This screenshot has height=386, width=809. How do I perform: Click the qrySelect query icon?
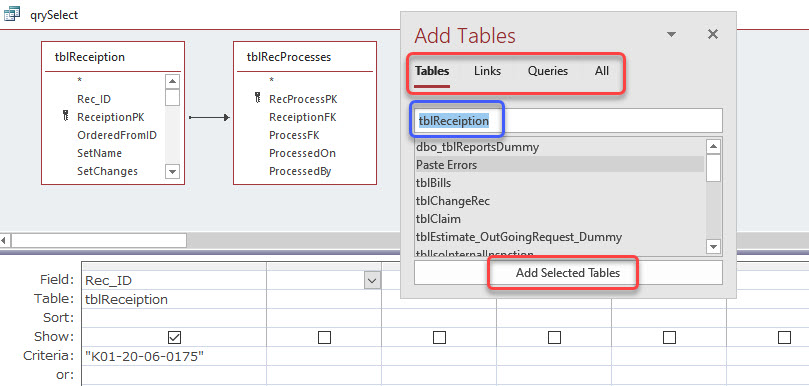(x=12, y=14)
